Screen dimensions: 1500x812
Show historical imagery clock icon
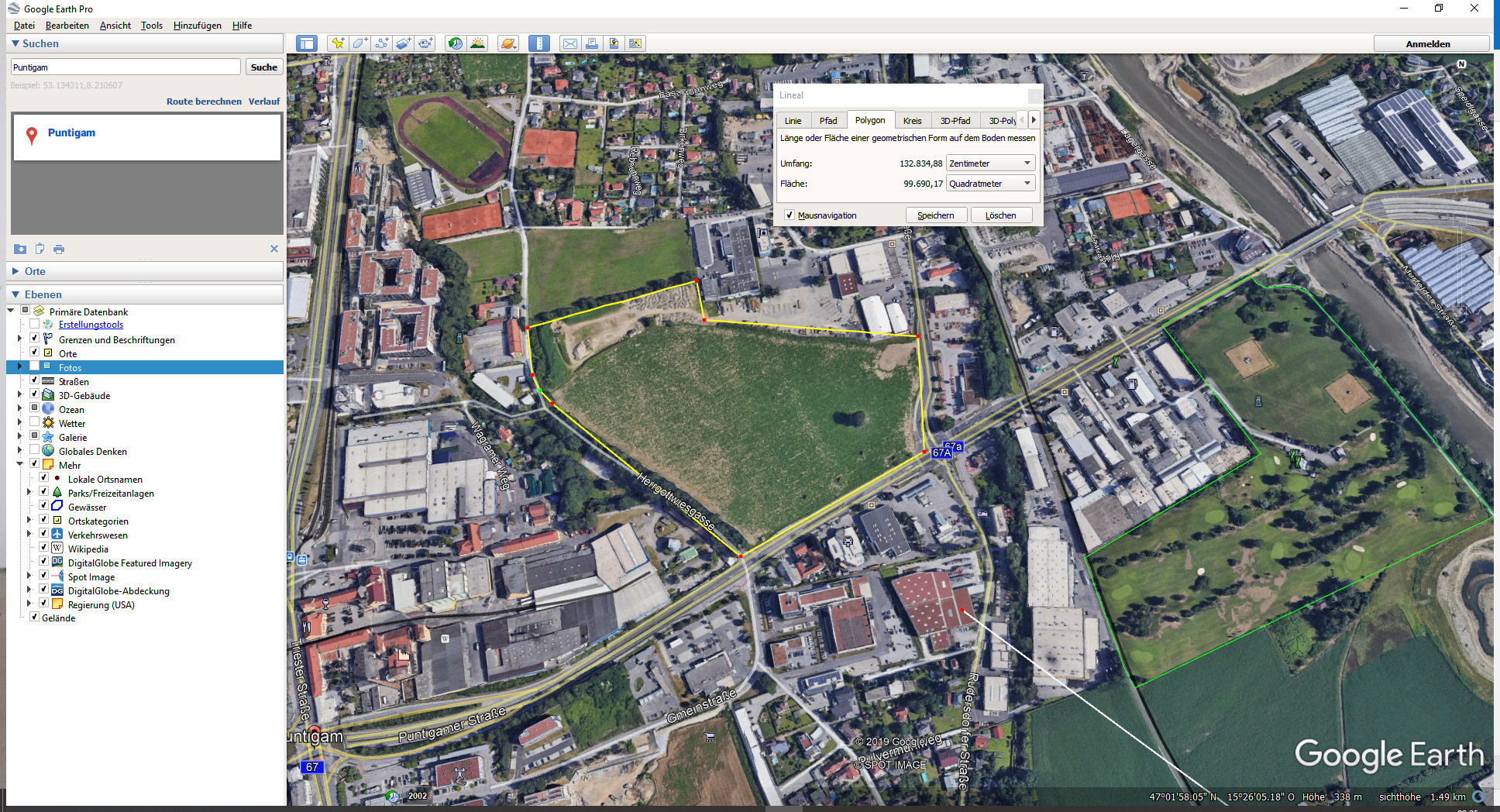(456, 43)
